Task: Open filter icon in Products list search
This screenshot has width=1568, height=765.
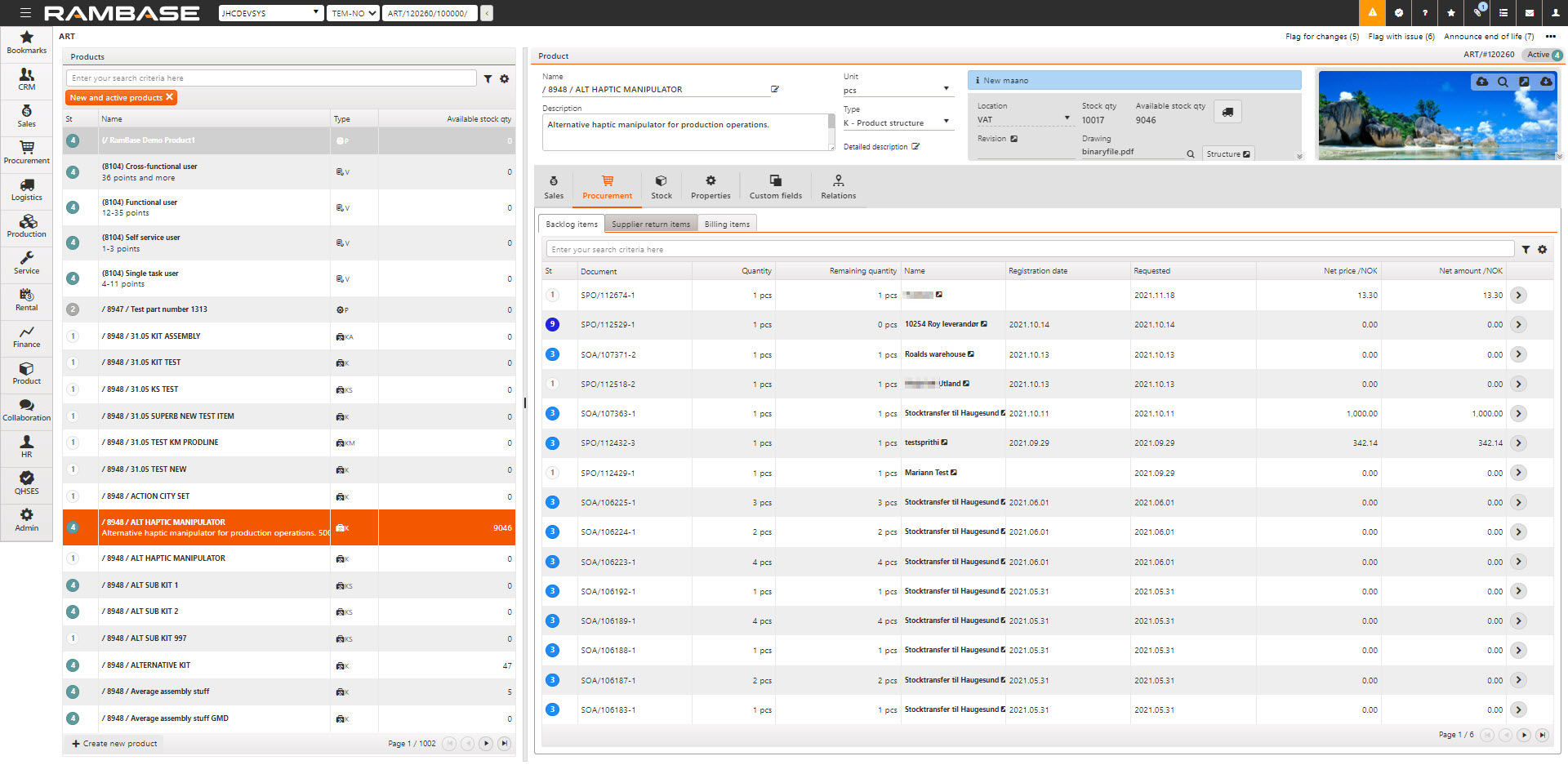Action: 488,79
